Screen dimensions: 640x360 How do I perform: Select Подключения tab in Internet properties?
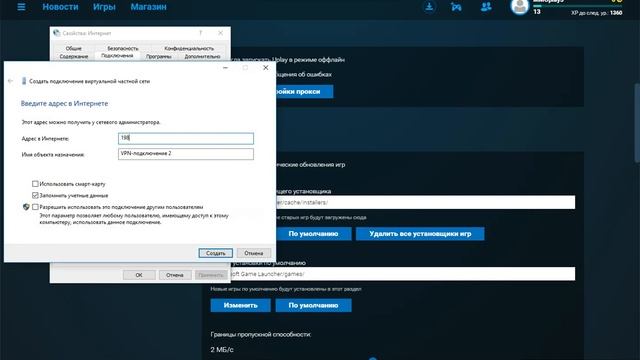[117, 56]
